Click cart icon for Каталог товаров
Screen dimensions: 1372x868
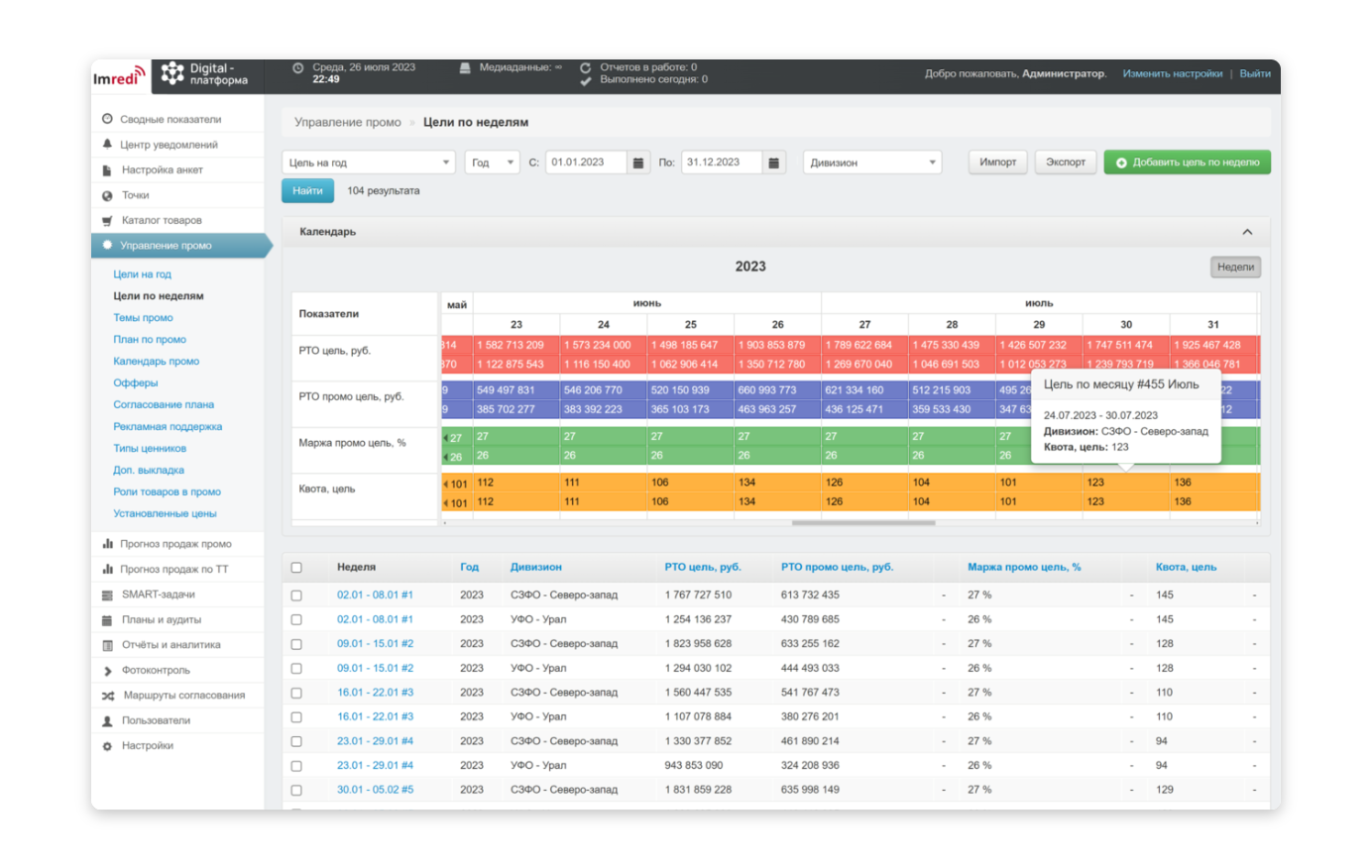pyautogui.click(x=107, y=221)
